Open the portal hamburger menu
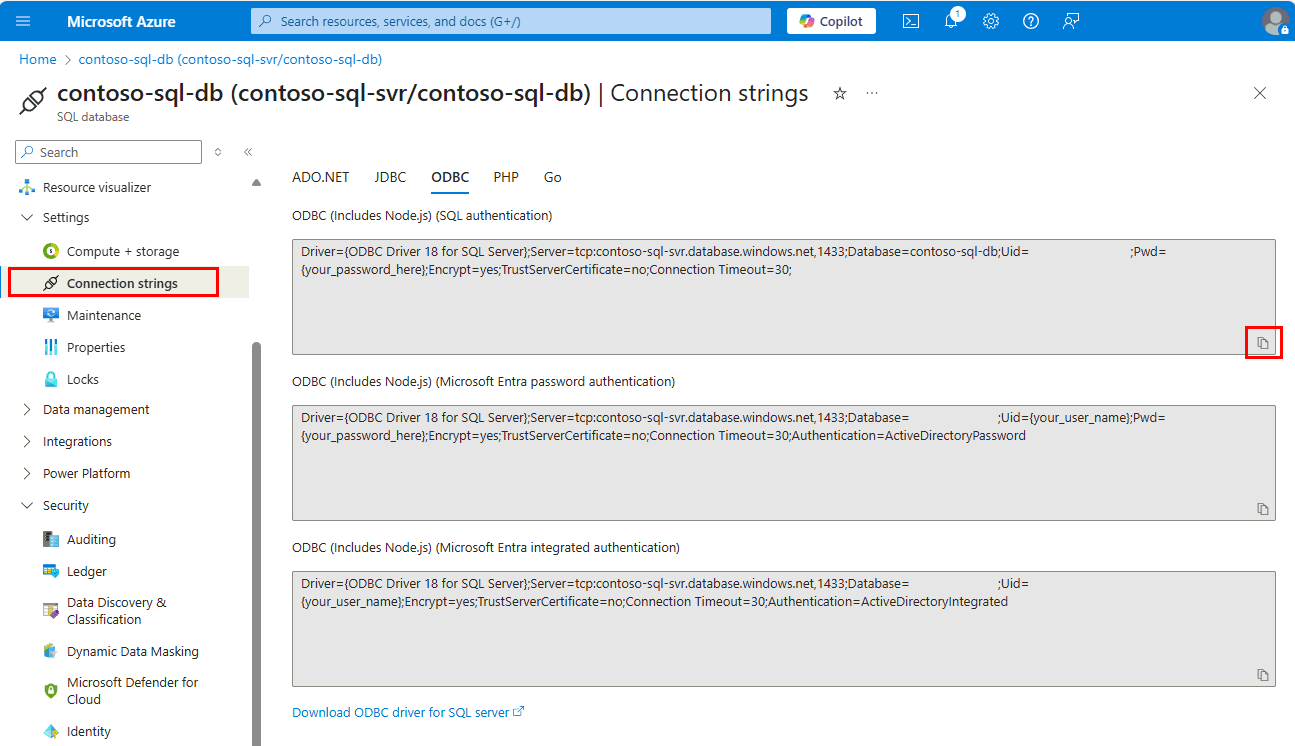The image size is (1295, 746). pyautogui.click(x=23, y=20)
